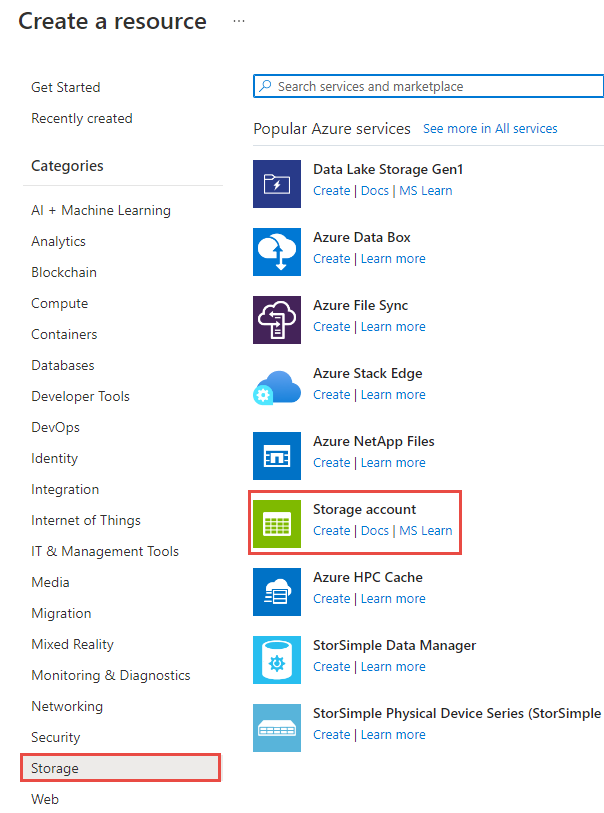Select the Networking category
Viewport: 604px width, 813px height.
[67, 706]
